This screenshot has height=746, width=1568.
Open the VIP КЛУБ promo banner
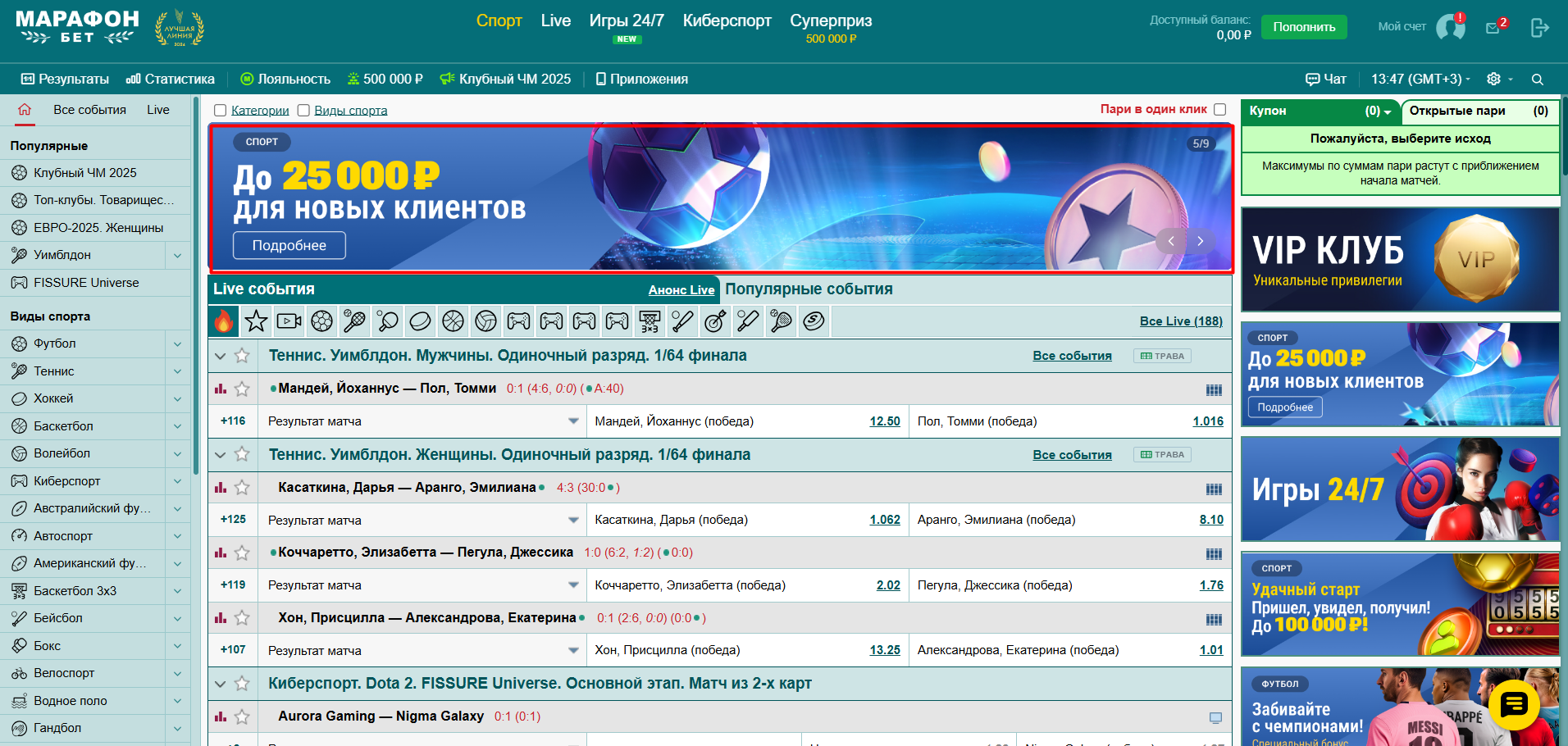pyautogui.click(x=1400, y=260)
